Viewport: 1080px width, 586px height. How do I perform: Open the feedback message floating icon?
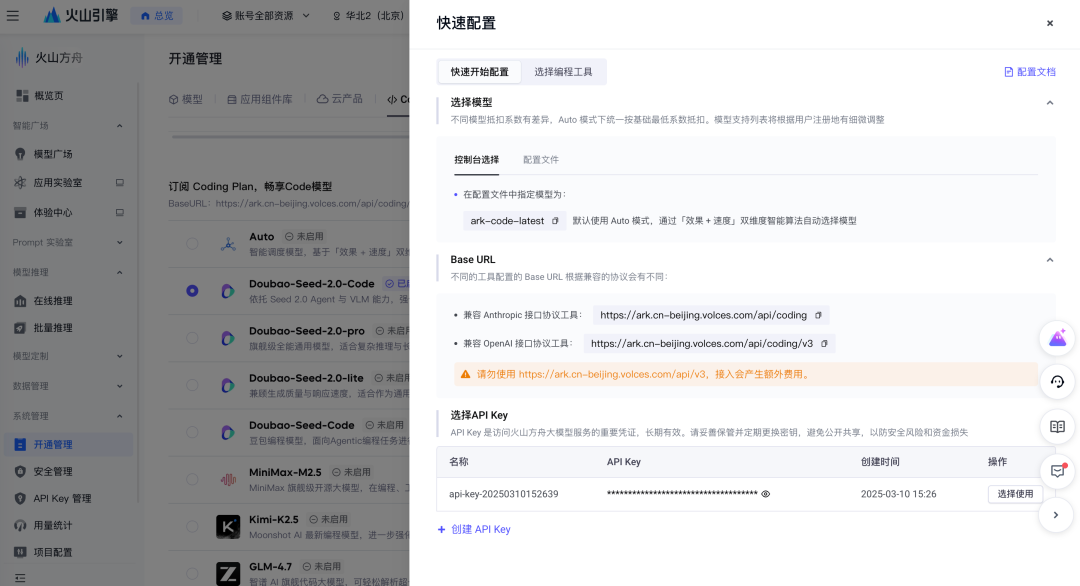(x=1057, y=471)
